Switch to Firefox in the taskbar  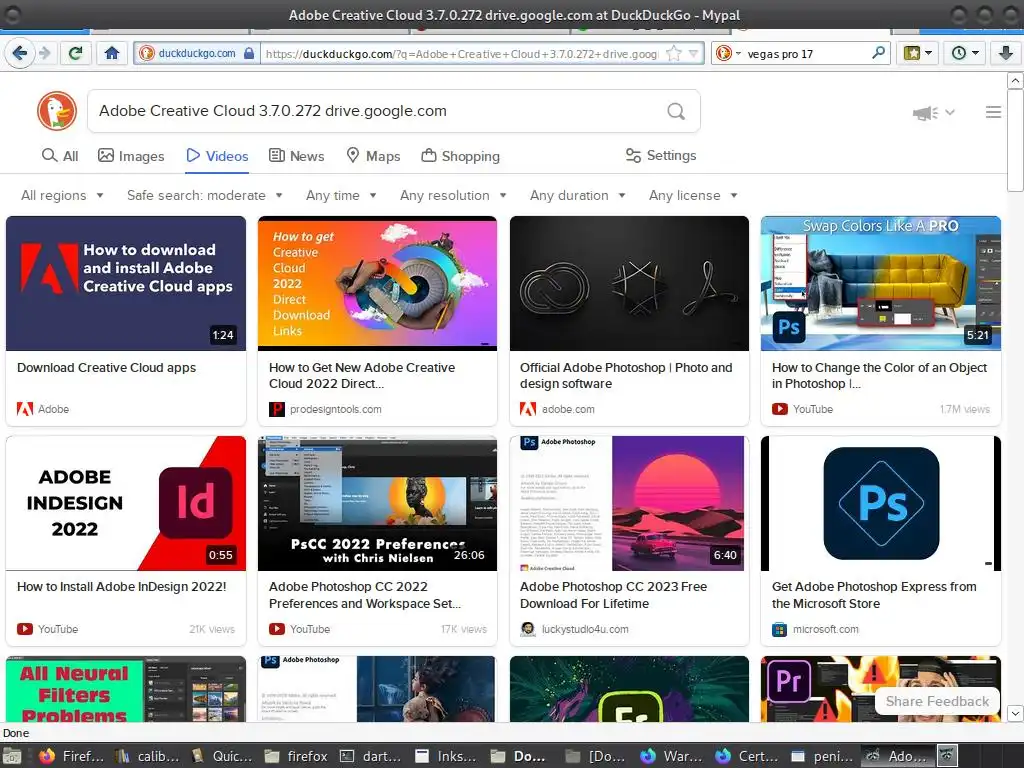(71, 756)
